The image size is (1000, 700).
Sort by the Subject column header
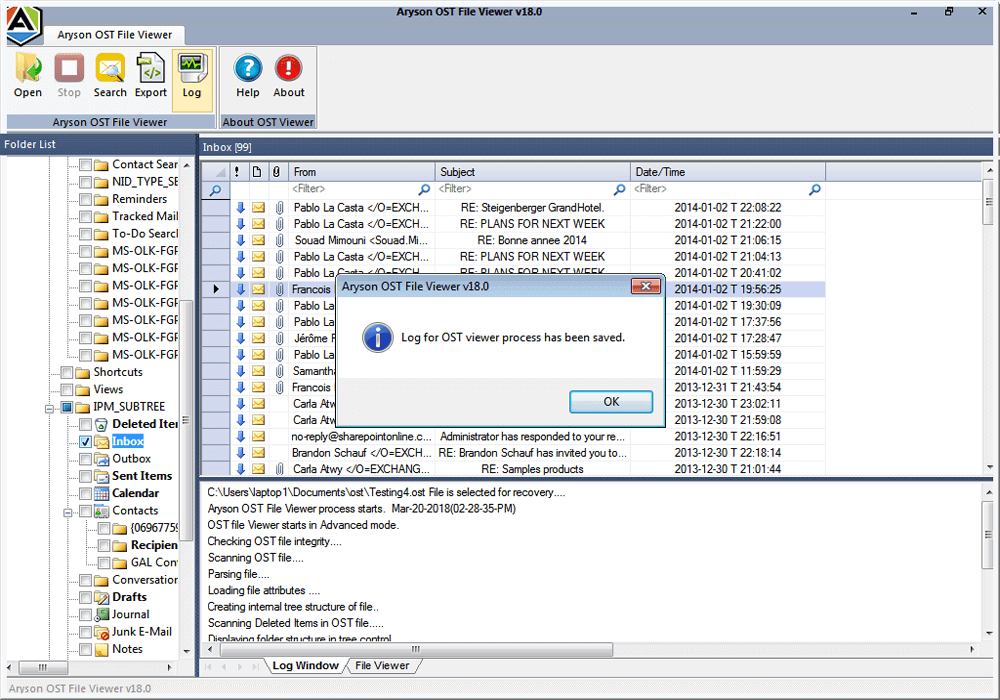pos(533,172)
